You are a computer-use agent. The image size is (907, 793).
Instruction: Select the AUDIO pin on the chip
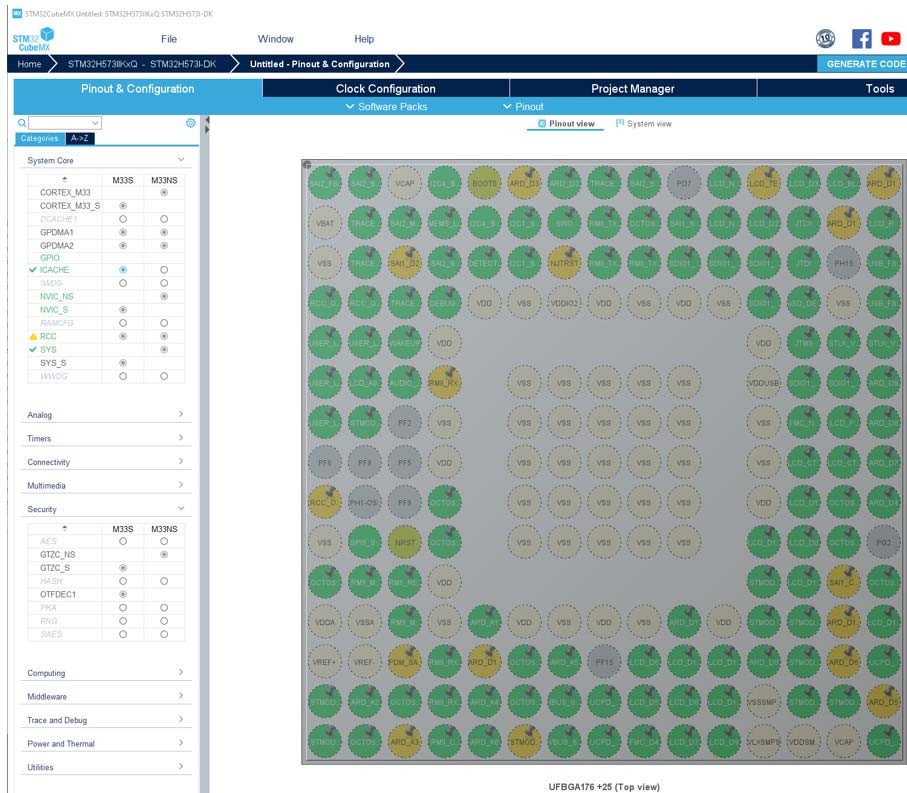(404, 383)
